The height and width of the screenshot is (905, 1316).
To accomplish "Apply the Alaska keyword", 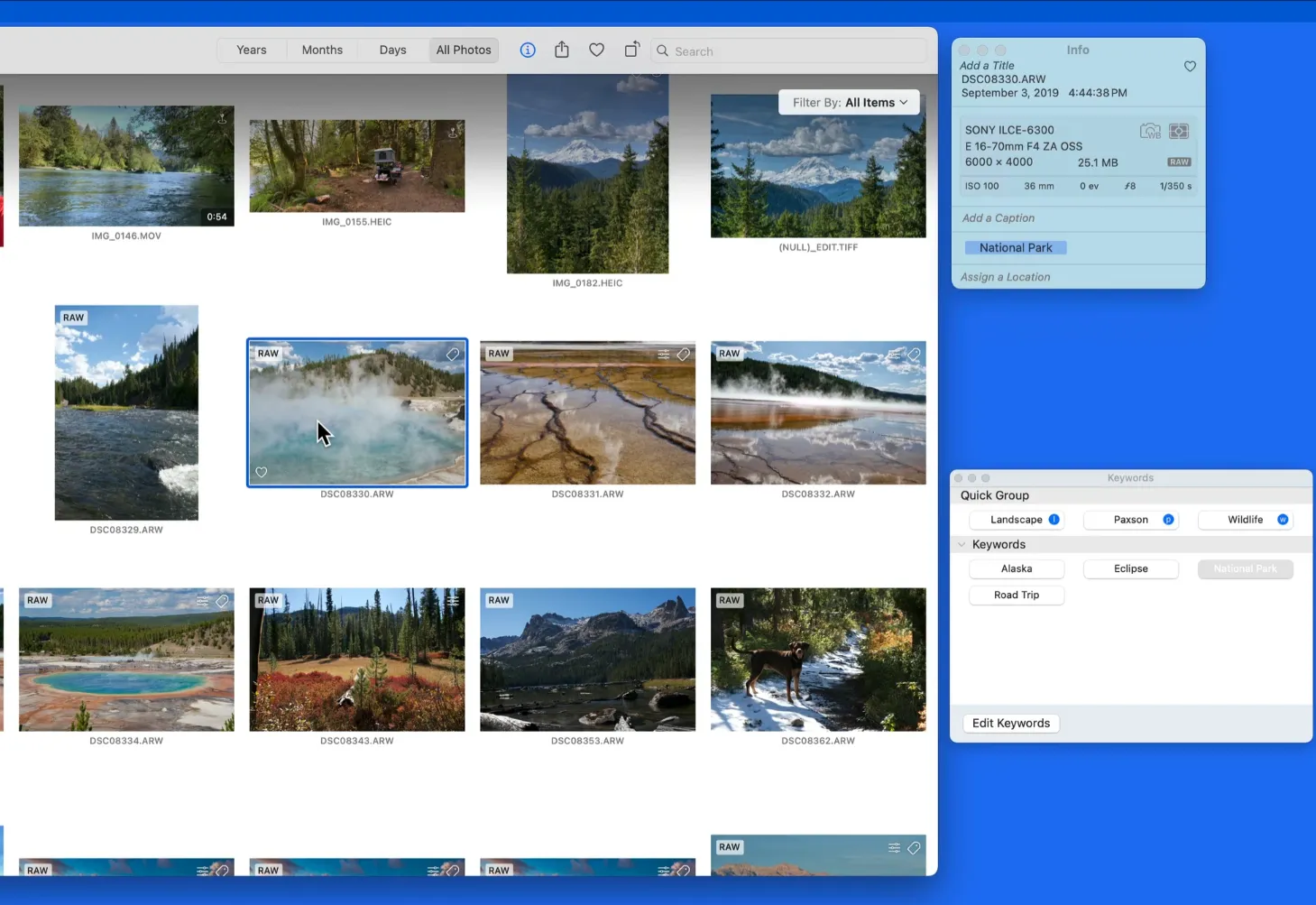I will tap(1017, 569).
